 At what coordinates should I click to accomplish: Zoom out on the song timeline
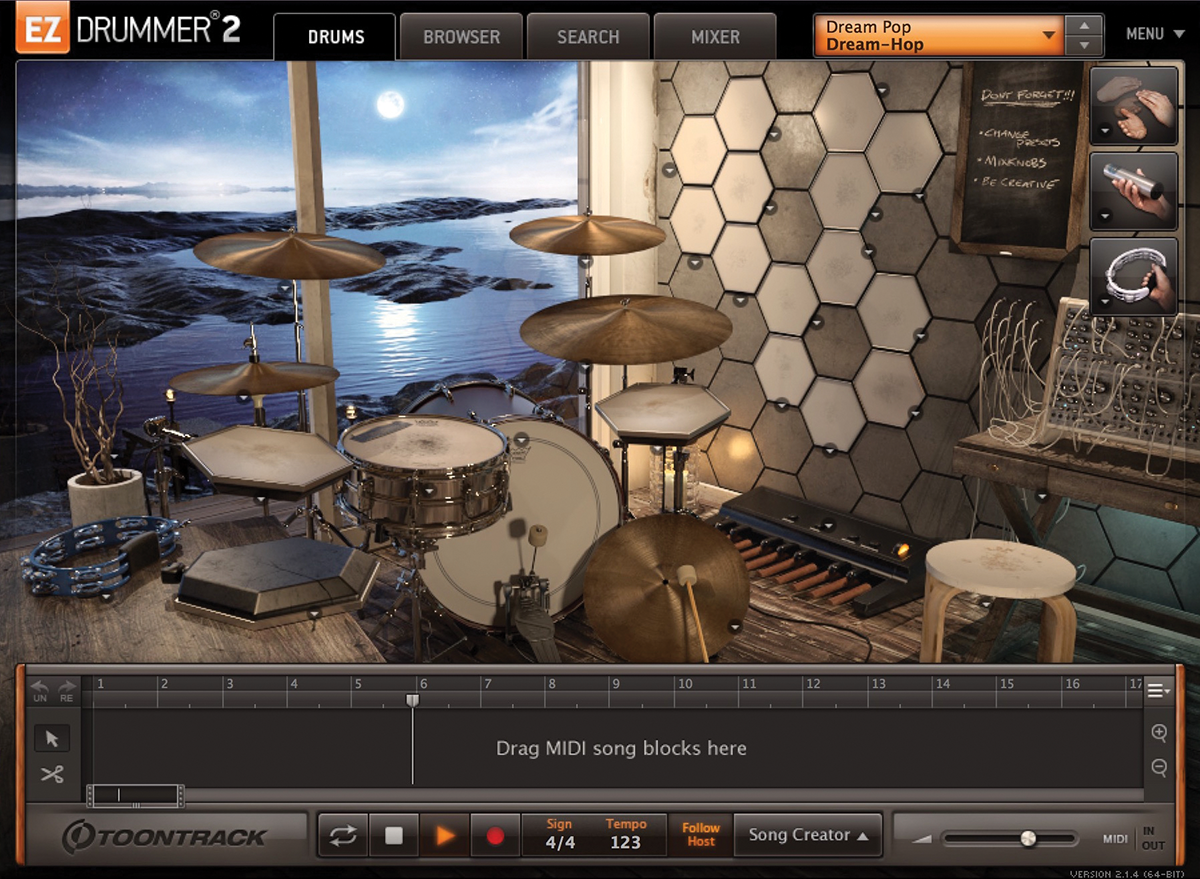click(x=1159, y=768)
